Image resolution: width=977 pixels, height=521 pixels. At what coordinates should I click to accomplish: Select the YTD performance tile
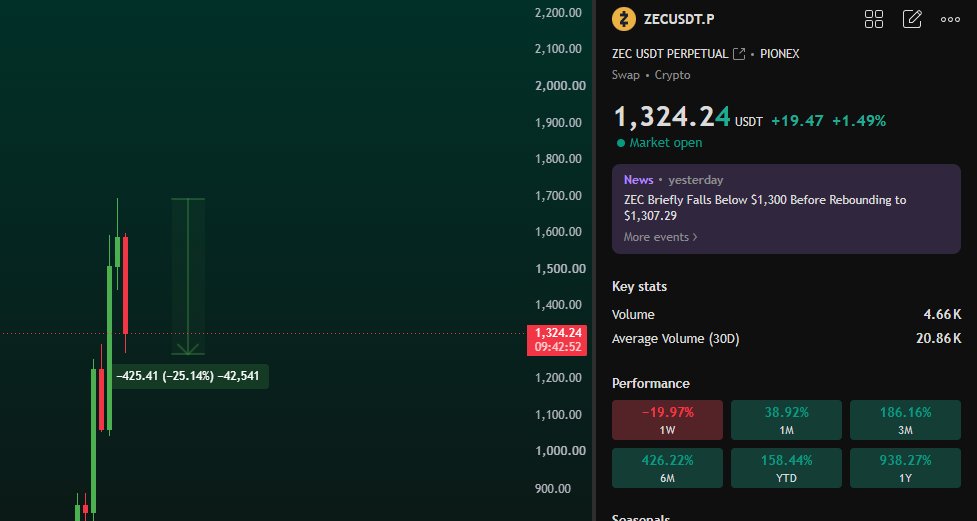click(786, 468)
